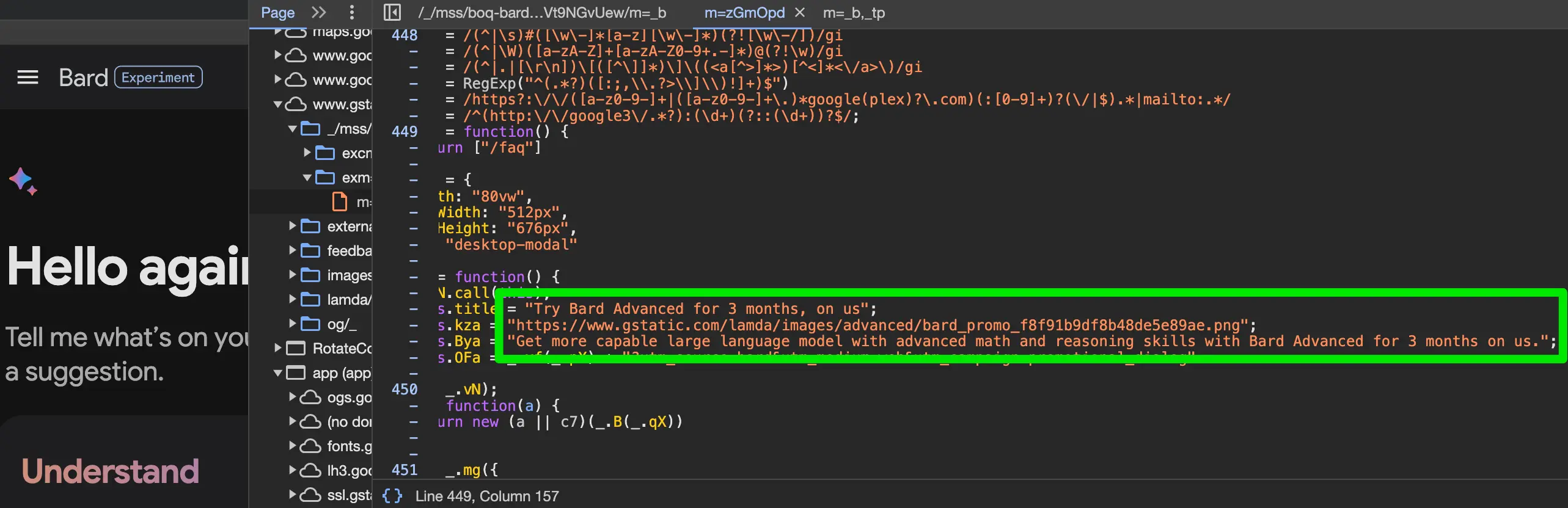This screenshot has width=1568, height=508.
Task: Click the Understand suggestion card heading
Action: point(111,471)
